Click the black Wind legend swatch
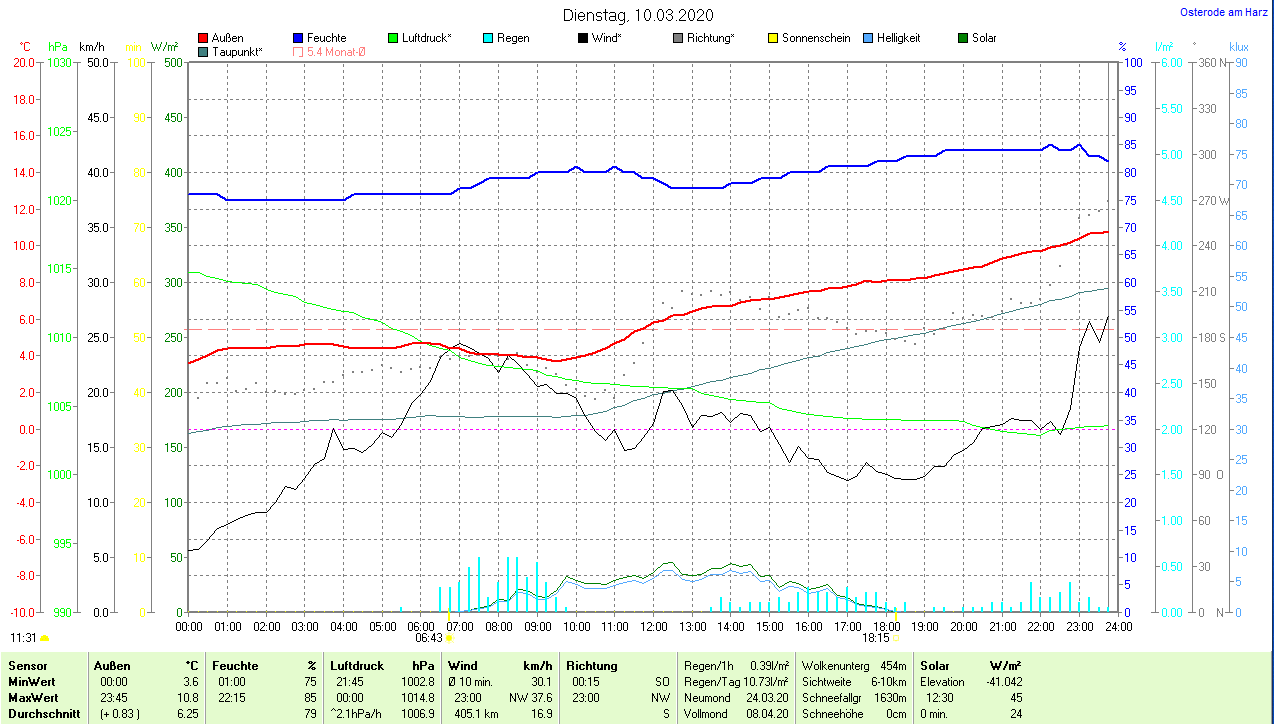 click(x=583, y=38)
